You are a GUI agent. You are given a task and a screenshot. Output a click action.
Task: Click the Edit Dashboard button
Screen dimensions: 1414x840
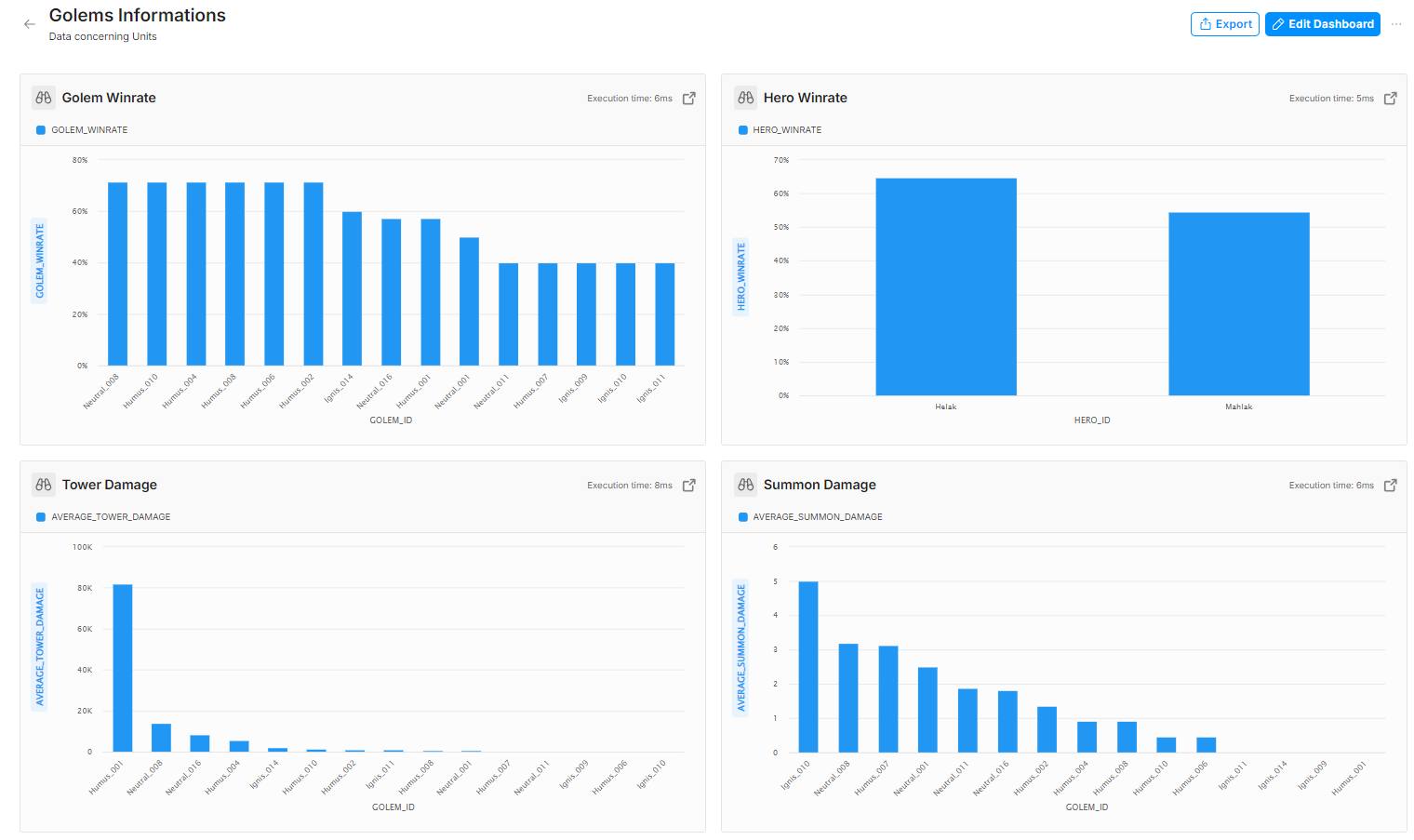click(1322, 24)
